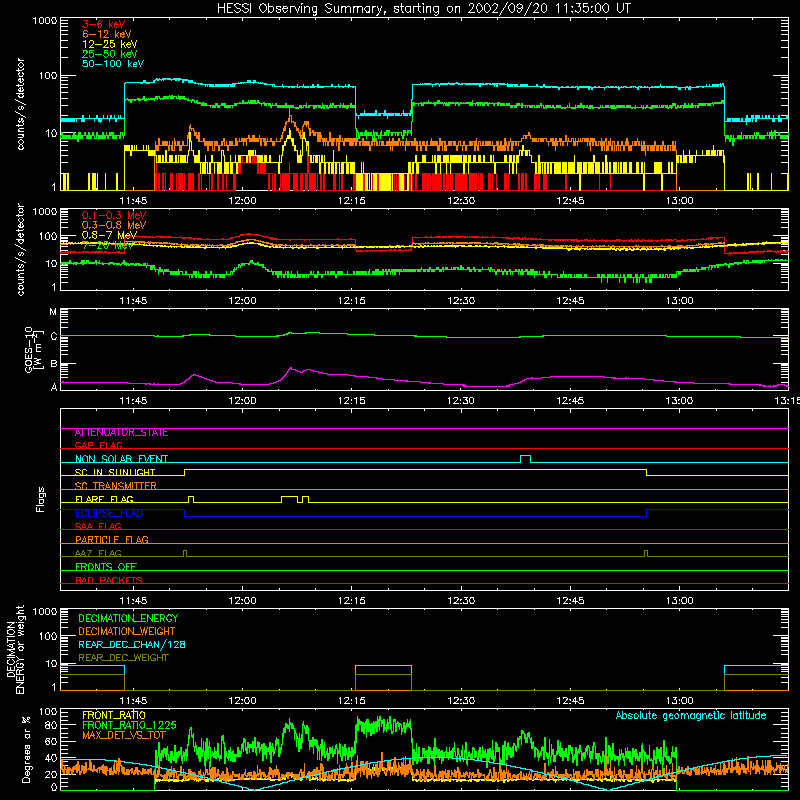Select the GAP_FLAG label
Image resolution: width=800 pixels, height=800 pixels.
(98, 445)
